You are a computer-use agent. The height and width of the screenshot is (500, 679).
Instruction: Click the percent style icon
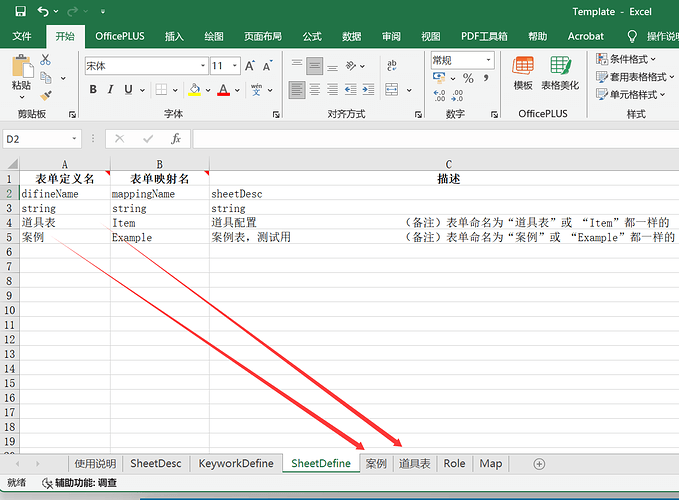(x=468, y=78)
